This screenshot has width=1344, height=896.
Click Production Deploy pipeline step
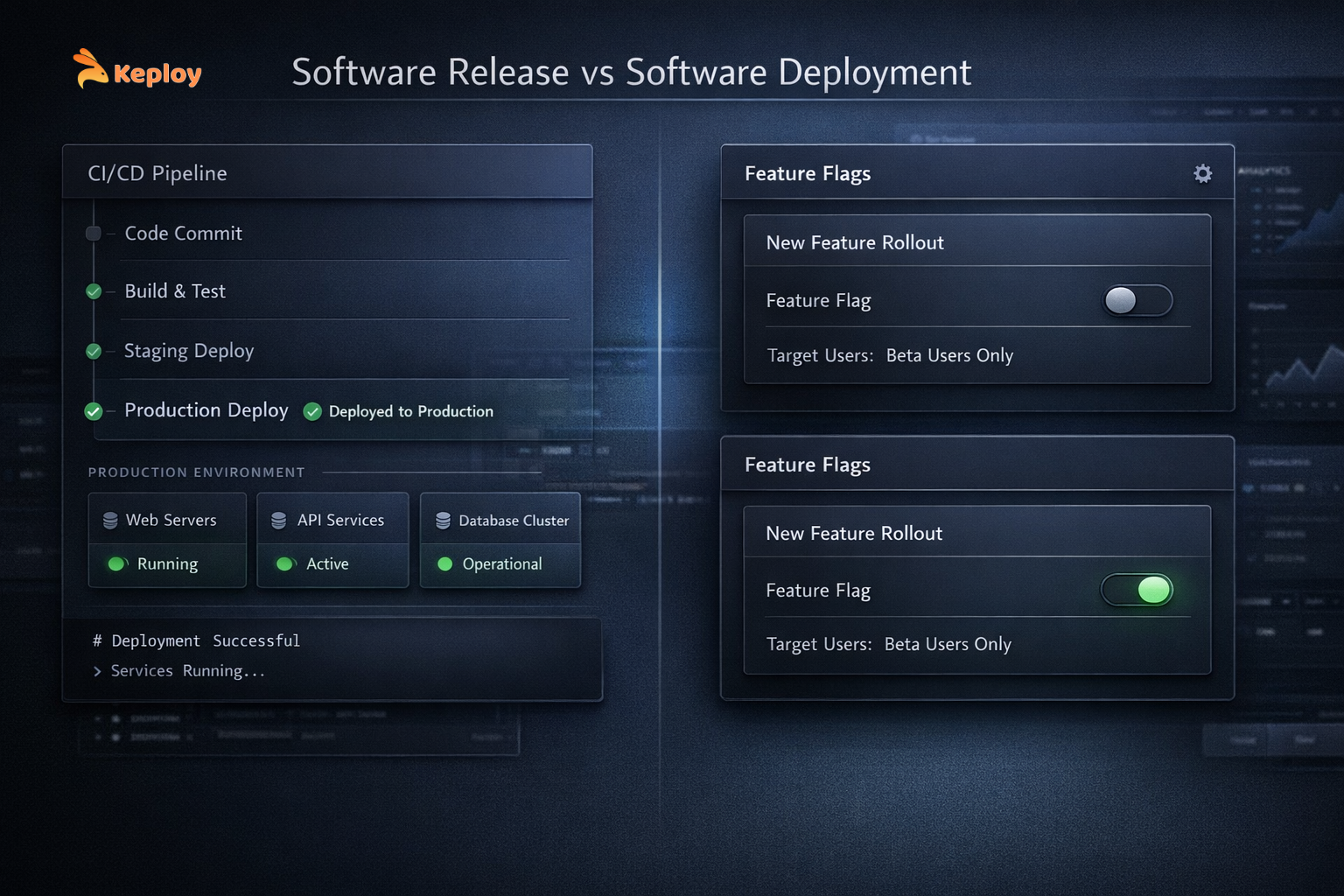206,410
